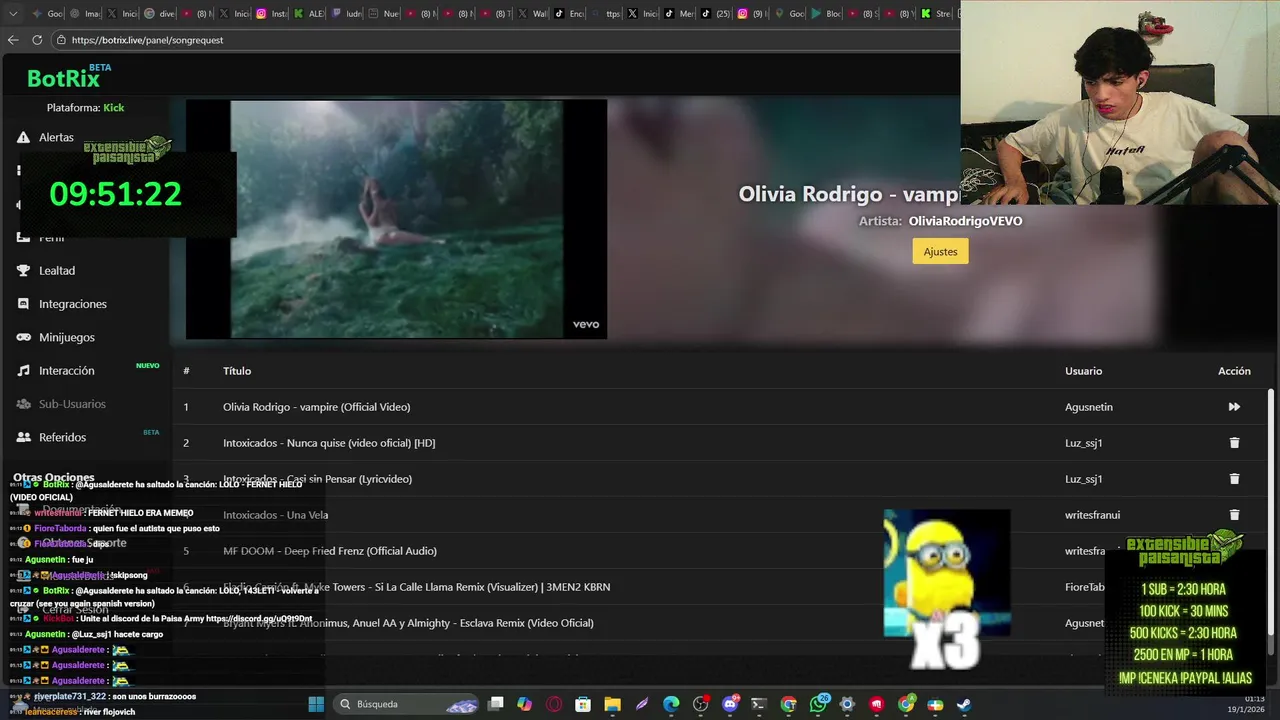Open Settings gear from taskbar
The width and height of the screenshot is (1280, 720).
click(847, 704)
